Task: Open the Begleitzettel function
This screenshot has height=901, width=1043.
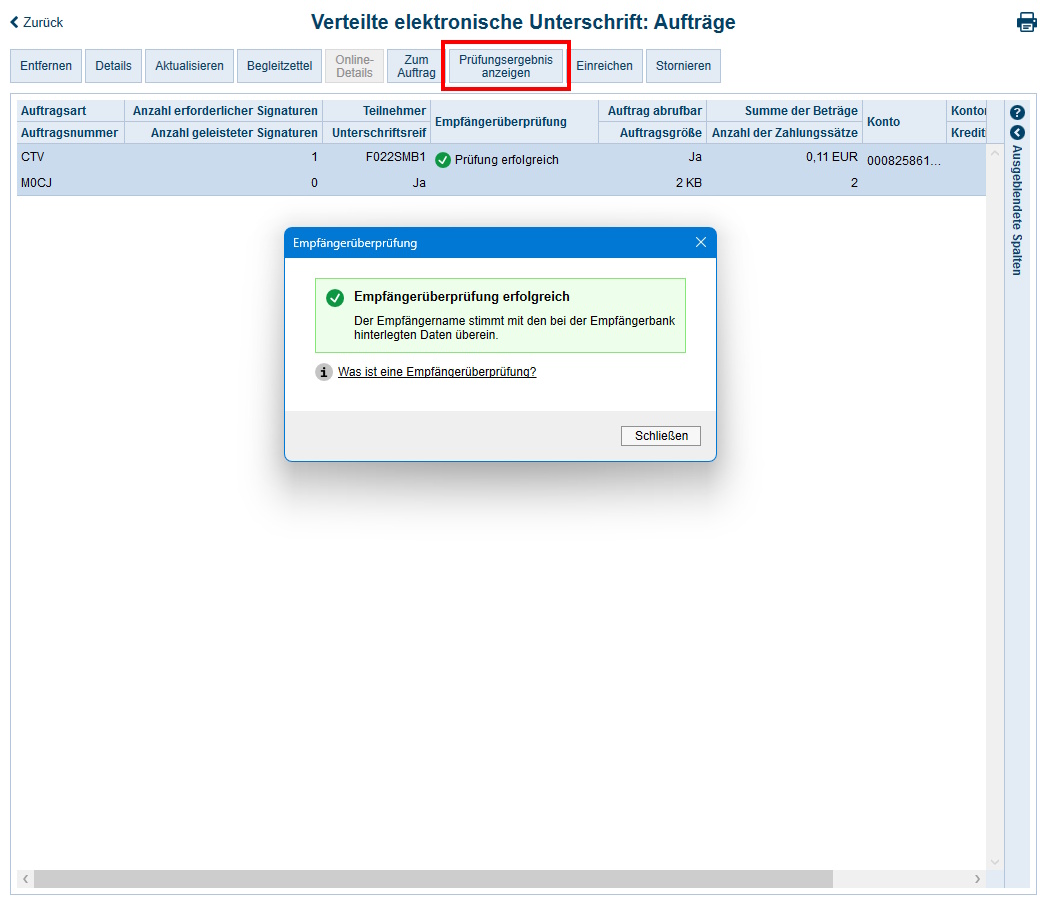Action: click(x=278, y=65)
